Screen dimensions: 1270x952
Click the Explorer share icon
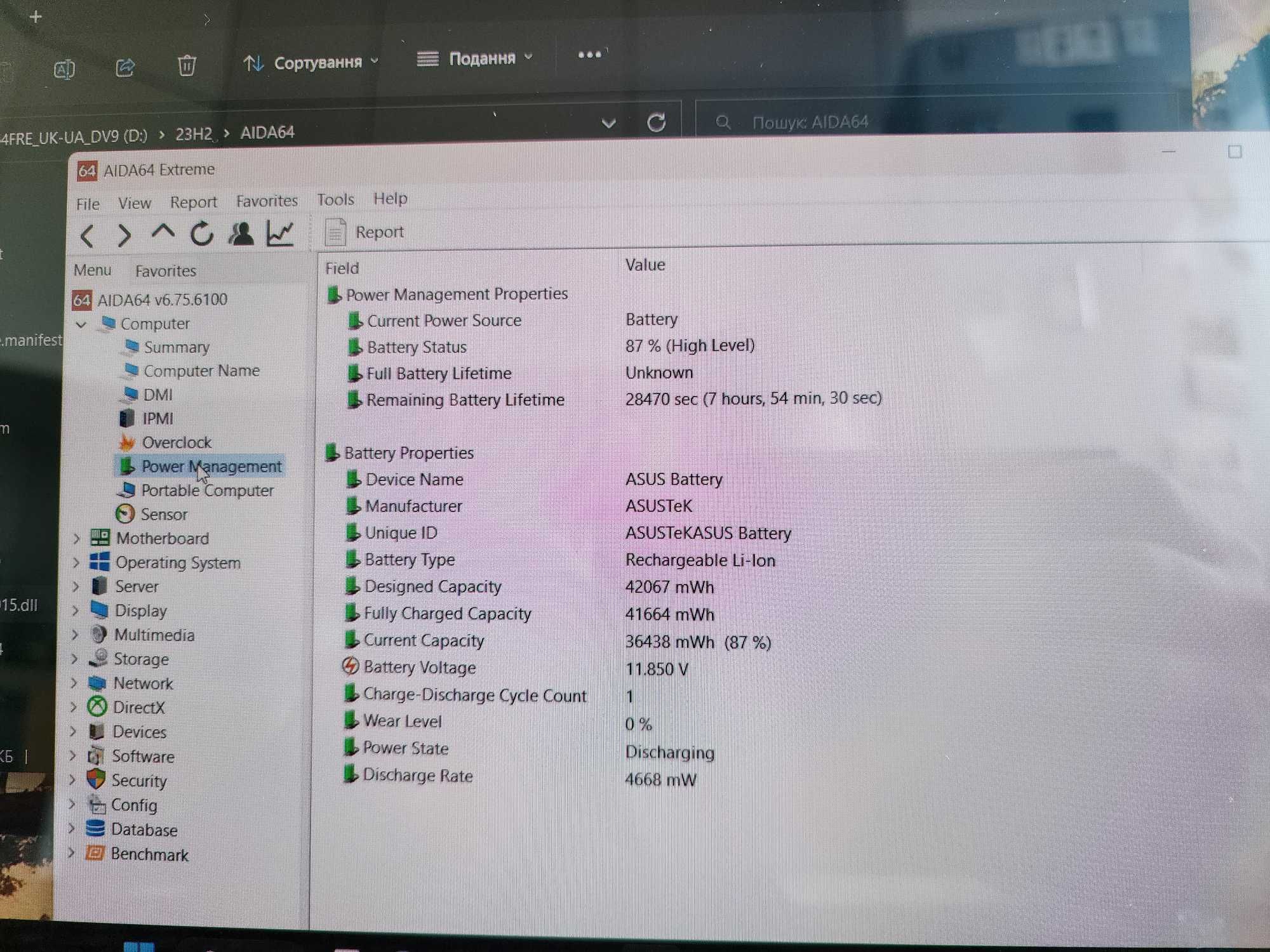(x=124, y=67)
